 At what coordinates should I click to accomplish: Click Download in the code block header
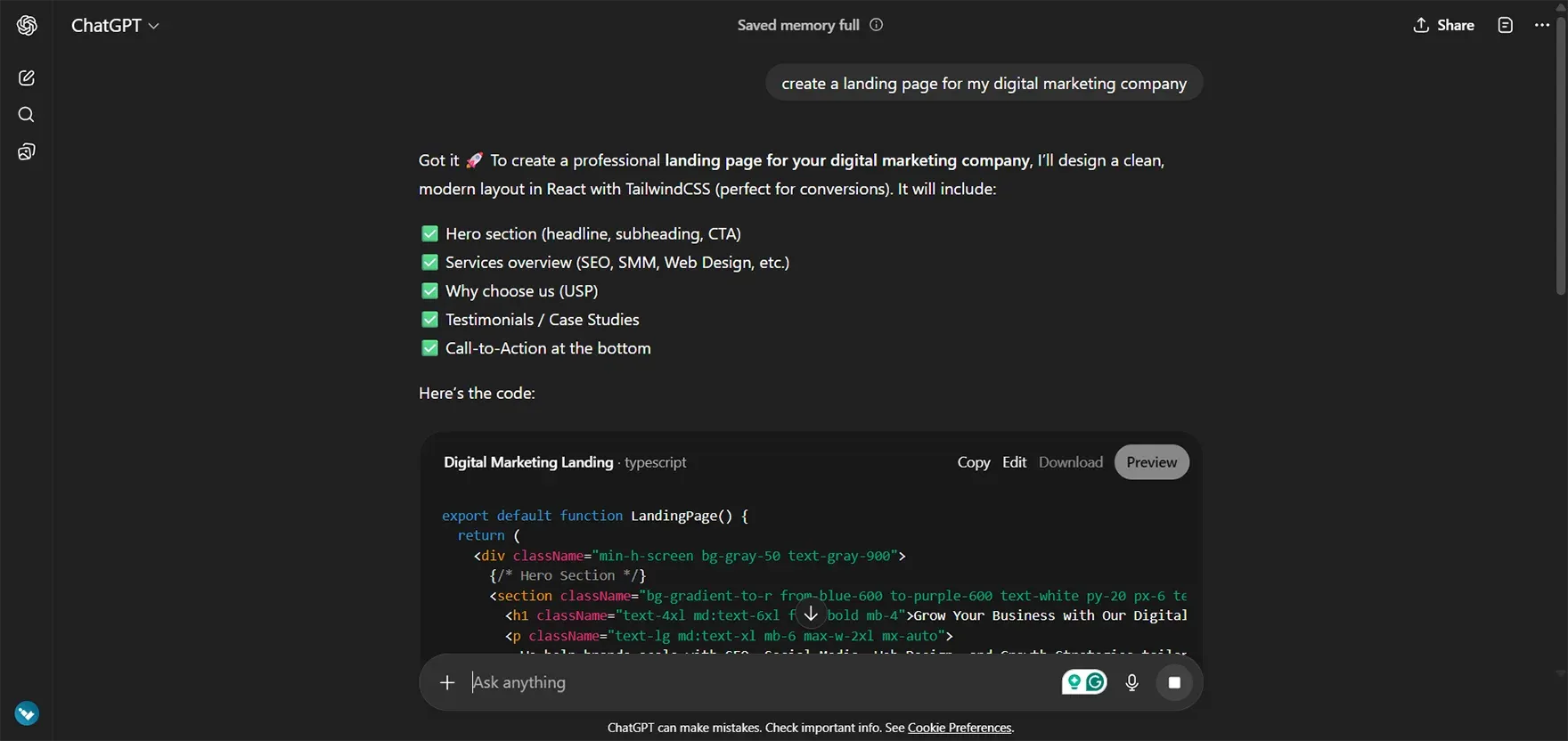(1070, 462)
